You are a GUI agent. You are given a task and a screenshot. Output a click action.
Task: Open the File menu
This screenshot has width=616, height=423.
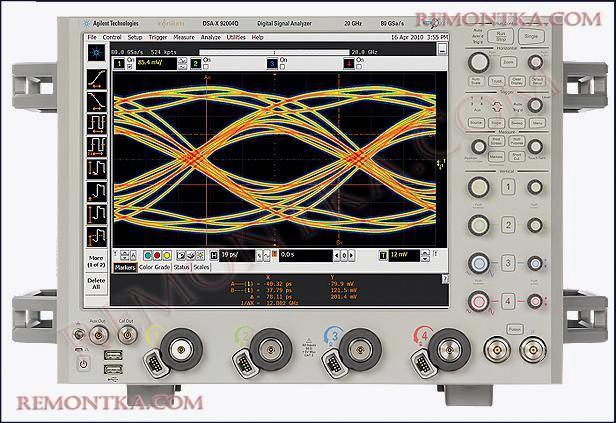click(92, 37)
